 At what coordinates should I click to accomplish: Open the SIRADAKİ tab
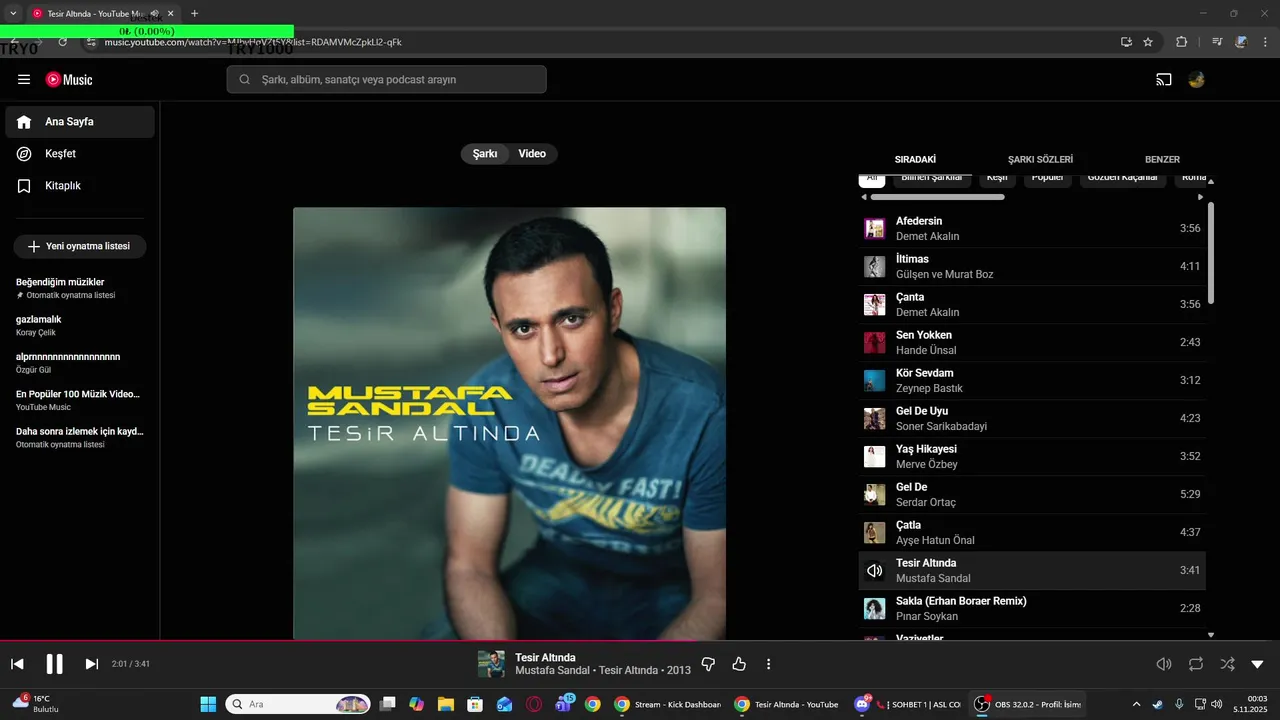915,160
